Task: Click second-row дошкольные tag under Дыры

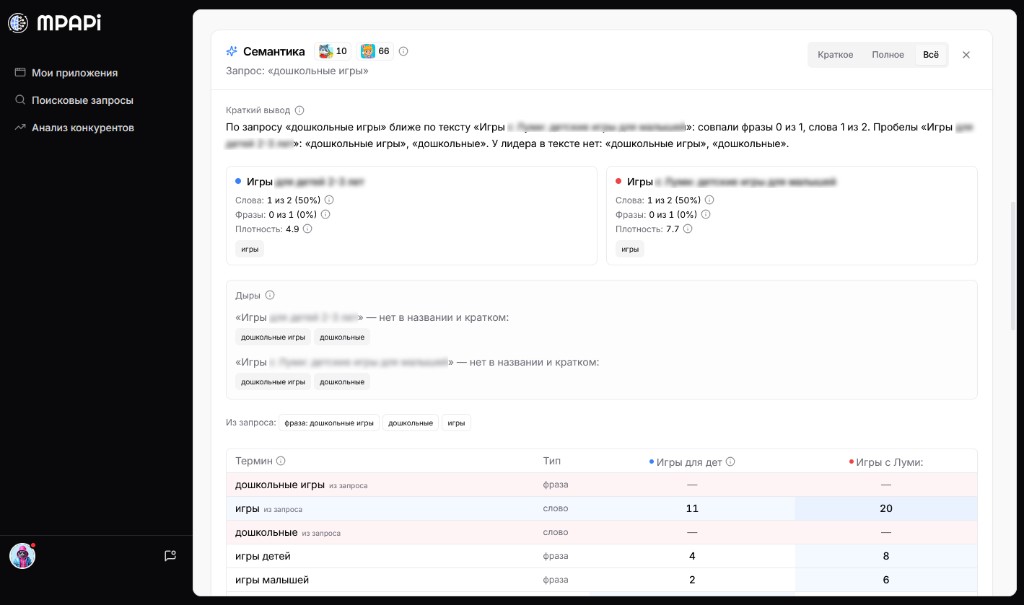Action: [342, 382]
